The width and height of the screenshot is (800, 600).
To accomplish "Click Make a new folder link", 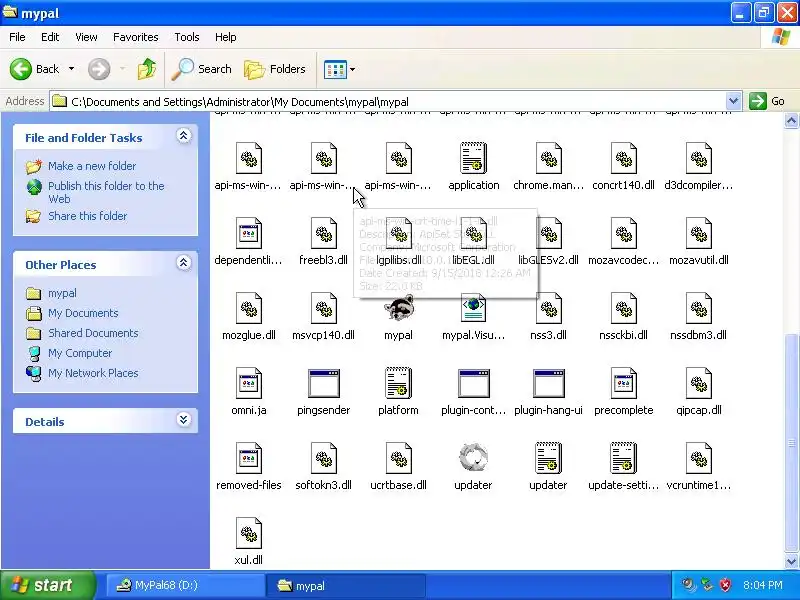I will coord(92,166).
